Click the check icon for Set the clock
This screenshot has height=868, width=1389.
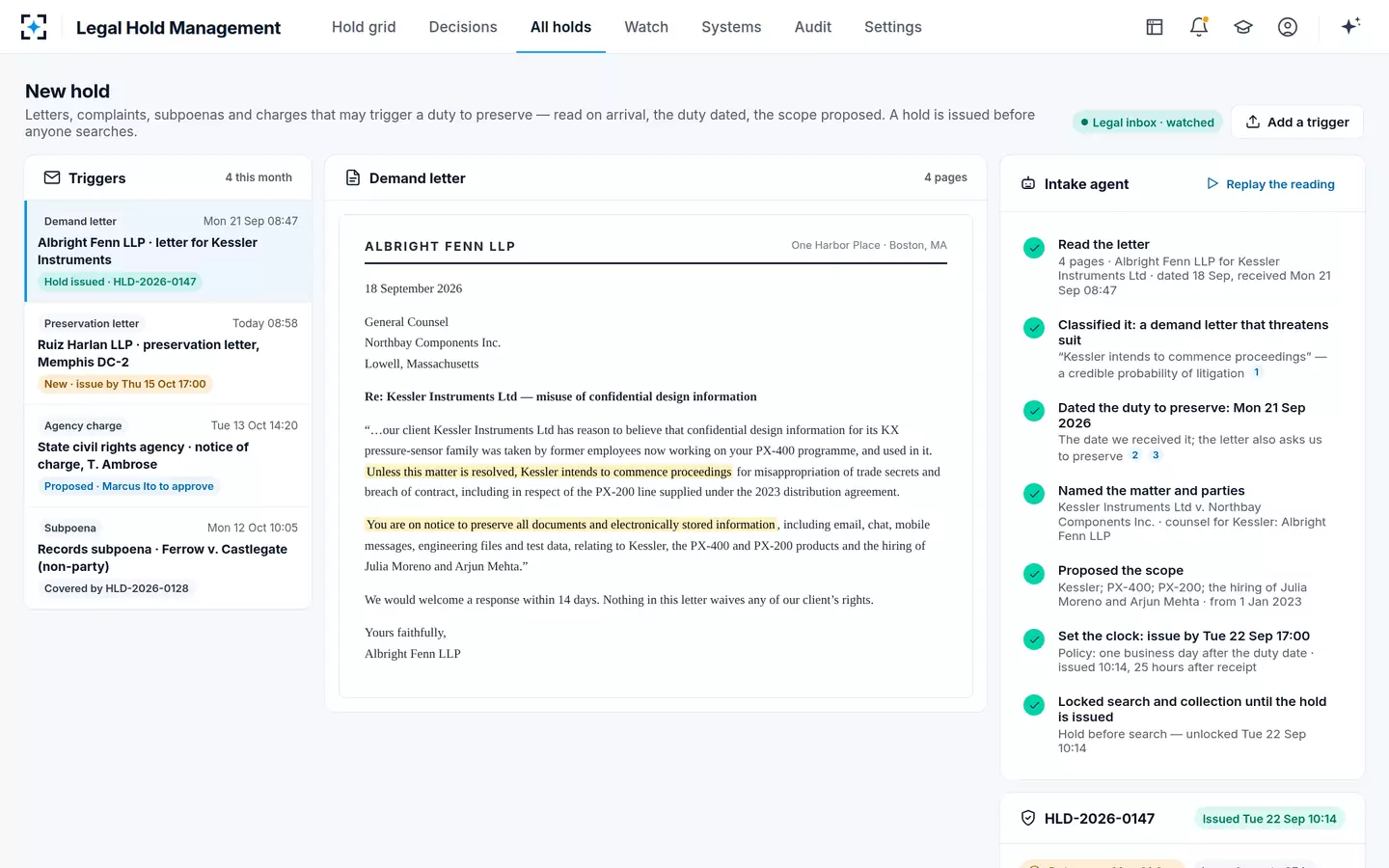pos(1034,639)
